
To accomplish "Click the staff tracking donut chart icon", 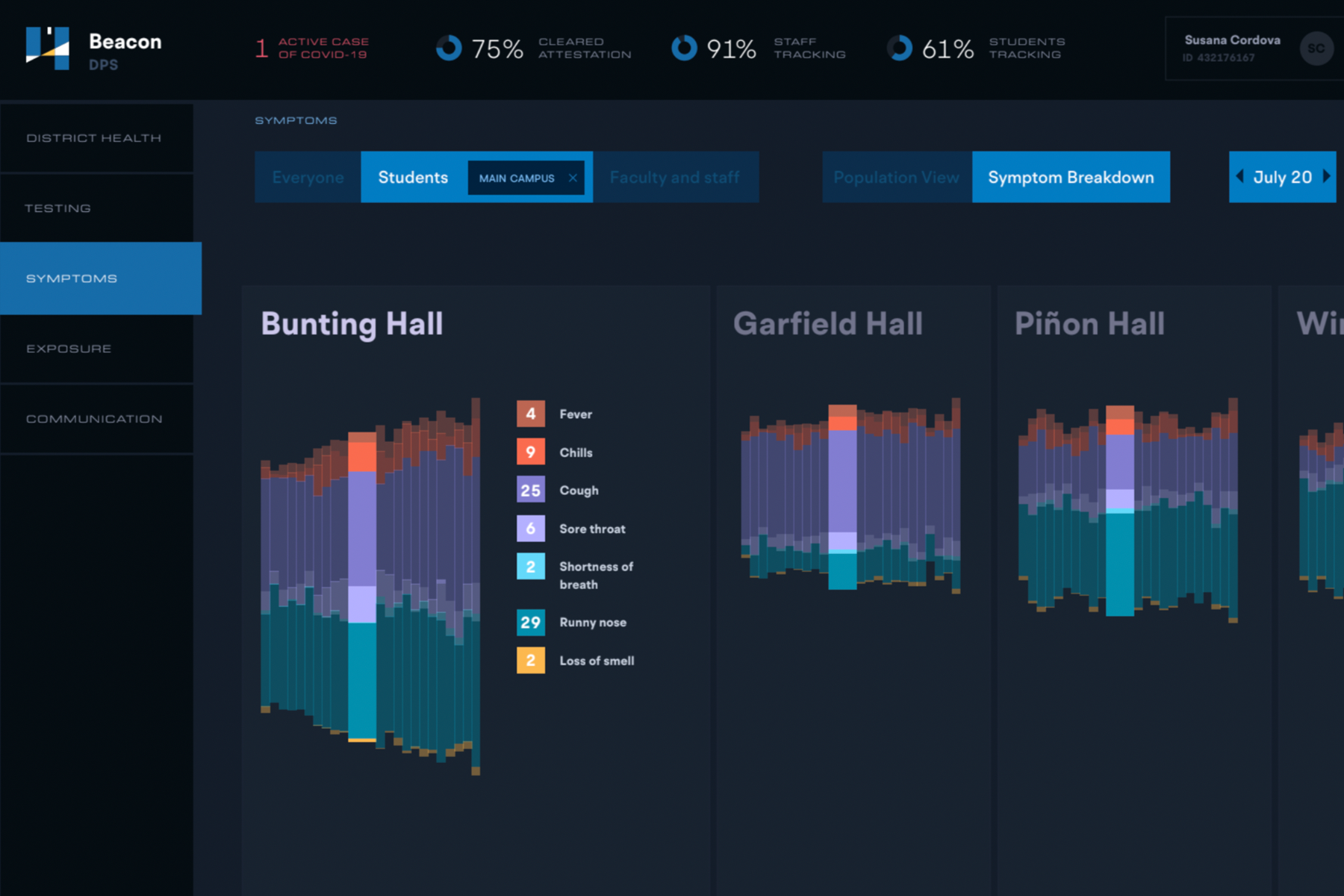I will (x=684, y=49).
